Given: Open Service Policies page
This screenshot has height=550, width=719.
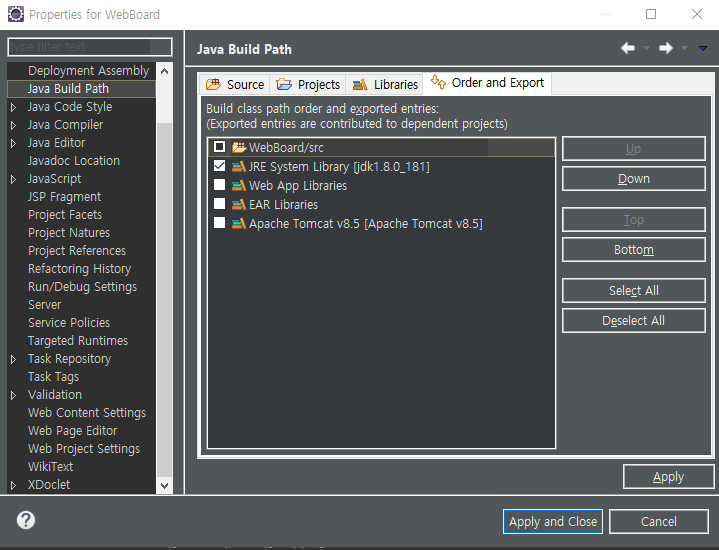Looking at the screenshot, I should tap(69, 322).
